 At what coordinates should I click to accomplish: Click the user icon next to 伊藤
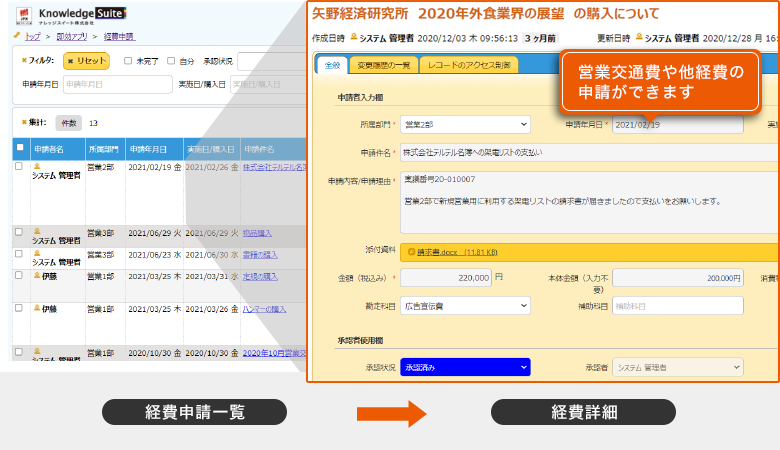(x=38, y=274)
